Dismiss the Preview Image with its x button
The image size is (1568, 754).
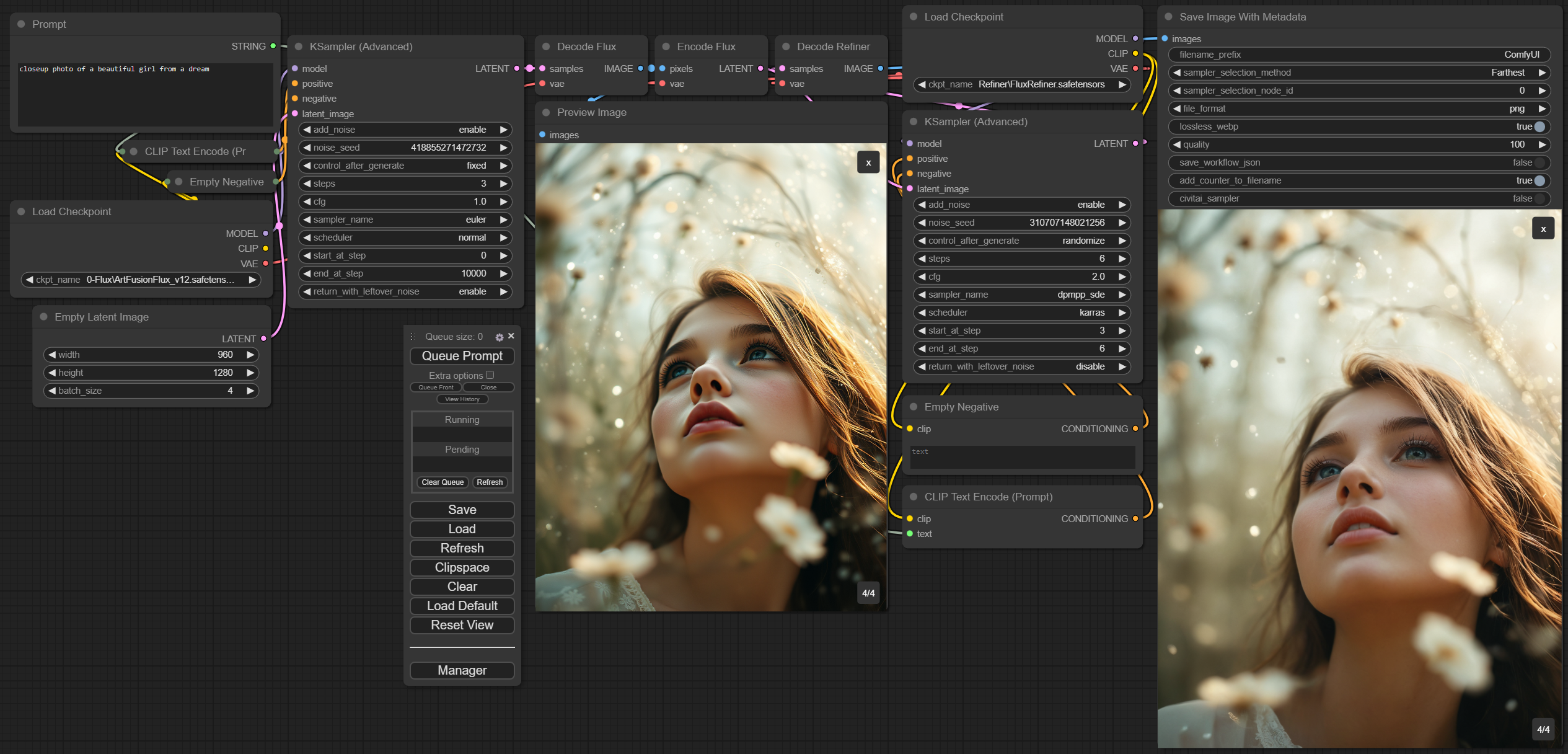868,163
